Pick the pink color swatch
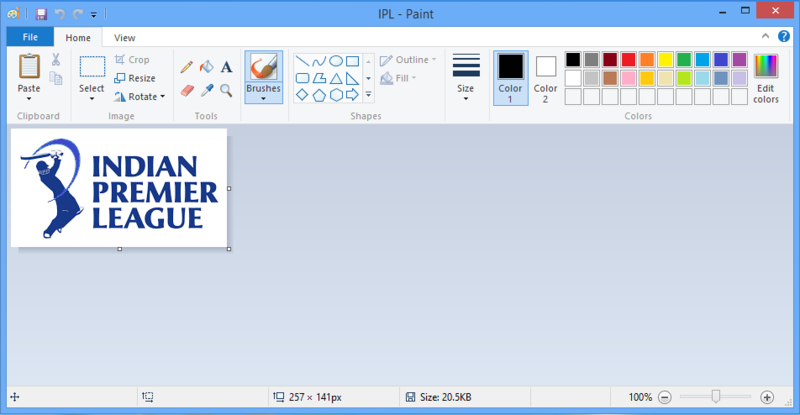 point(629,78)
